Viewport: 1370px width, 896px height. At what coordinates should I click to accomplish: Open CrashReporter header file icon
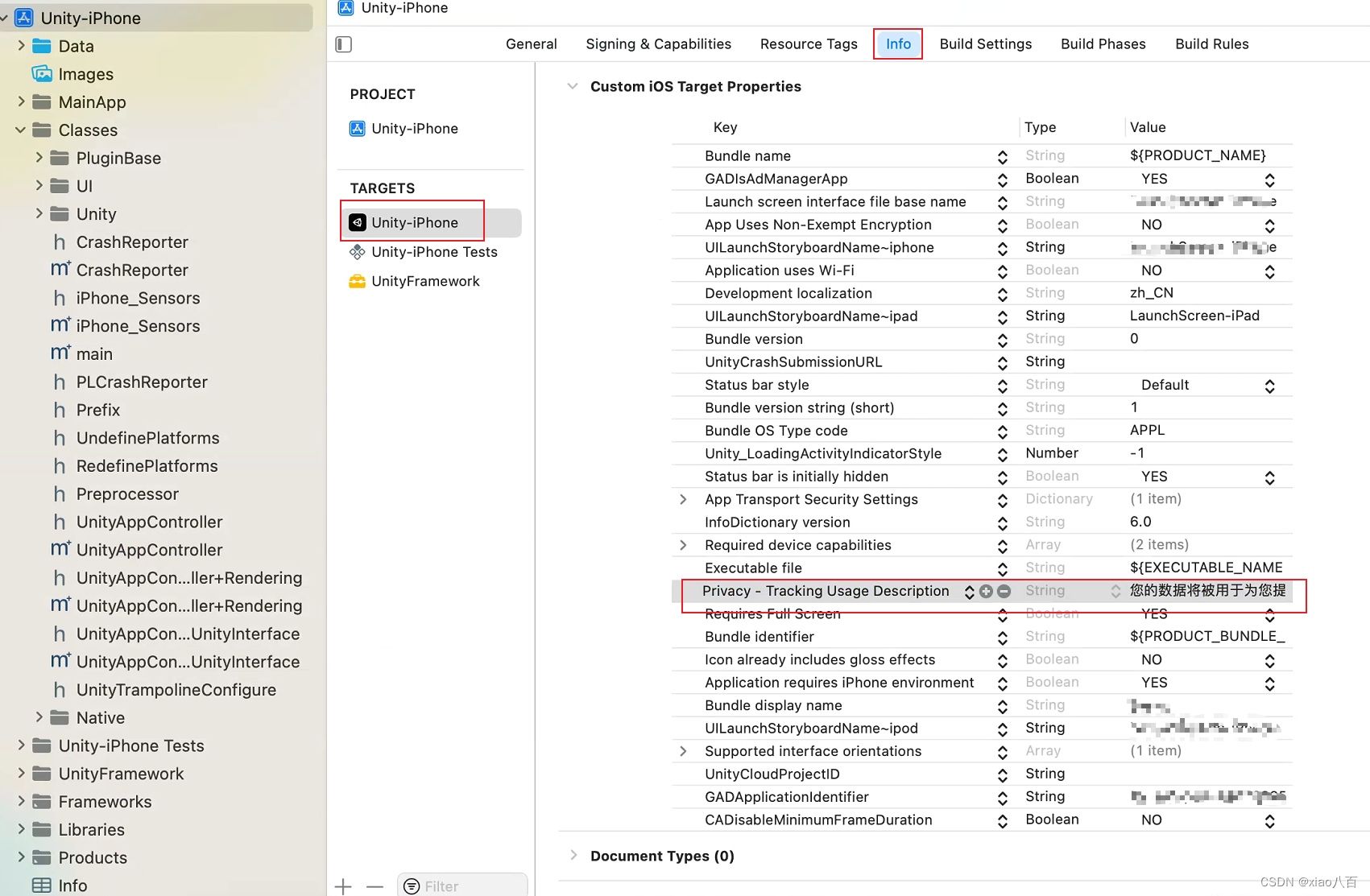click(60, 242)
